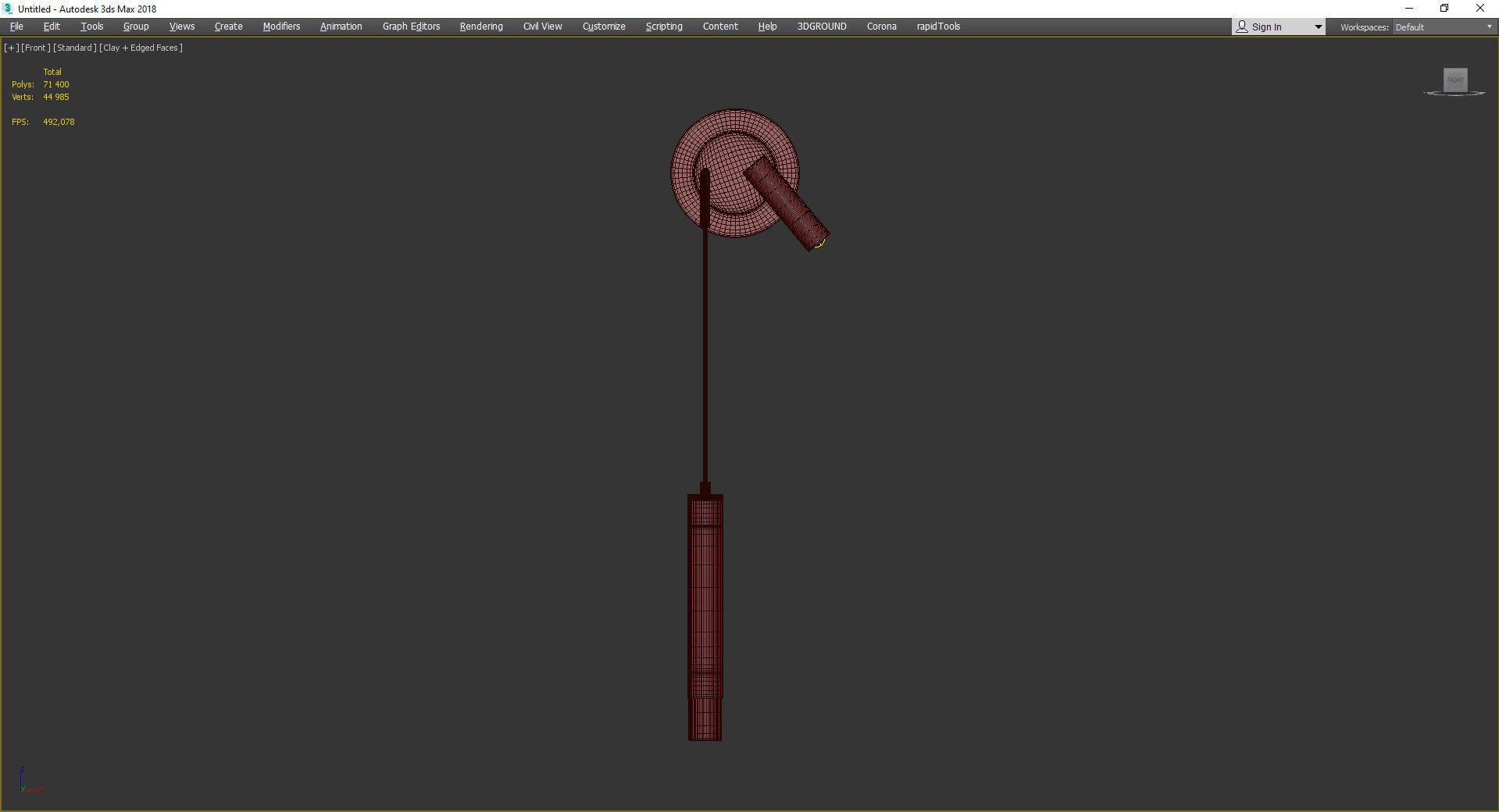
Task: Open the Corona menu
Action: click(882, 27)
